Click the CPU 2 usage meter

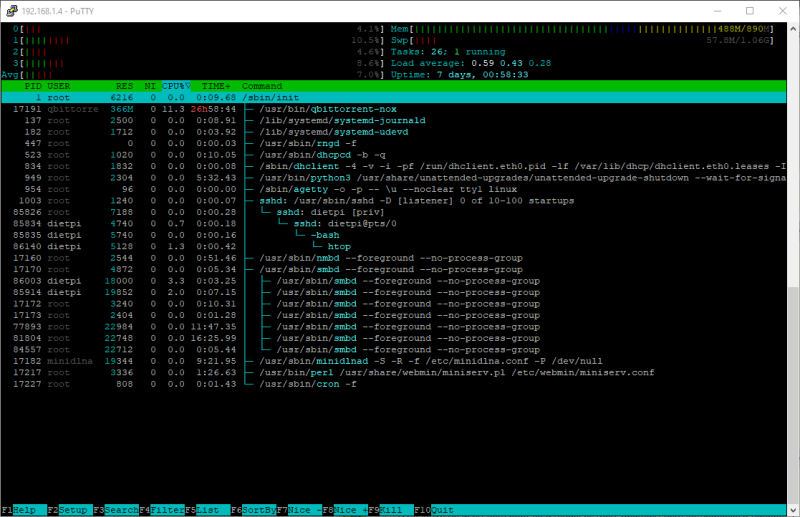click(198, 52)
